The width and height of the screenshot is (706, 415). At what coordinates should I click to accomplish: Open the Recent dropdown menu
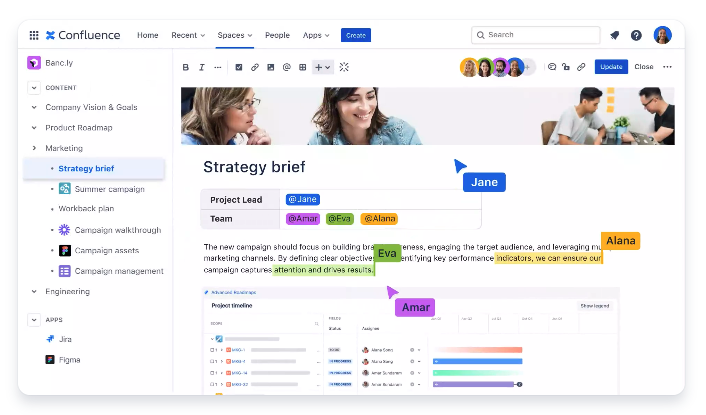point(188,35)
